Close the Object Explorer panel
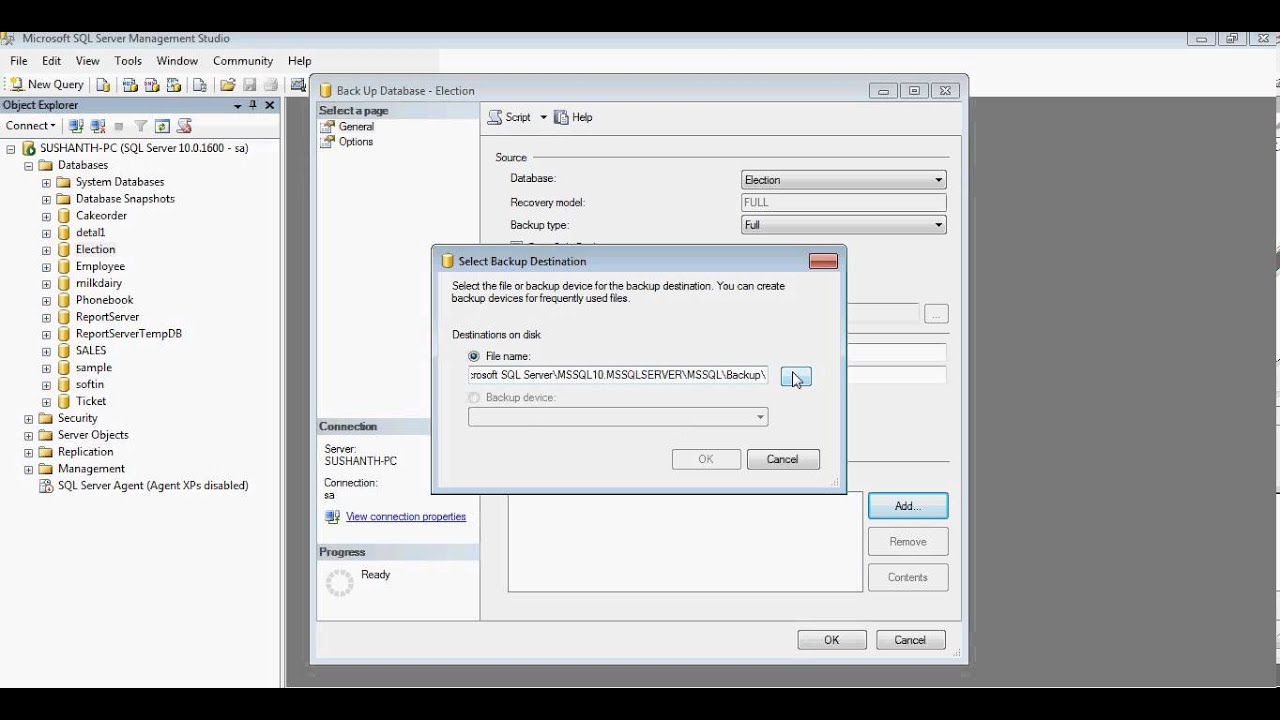 click(x=269, y=105)
